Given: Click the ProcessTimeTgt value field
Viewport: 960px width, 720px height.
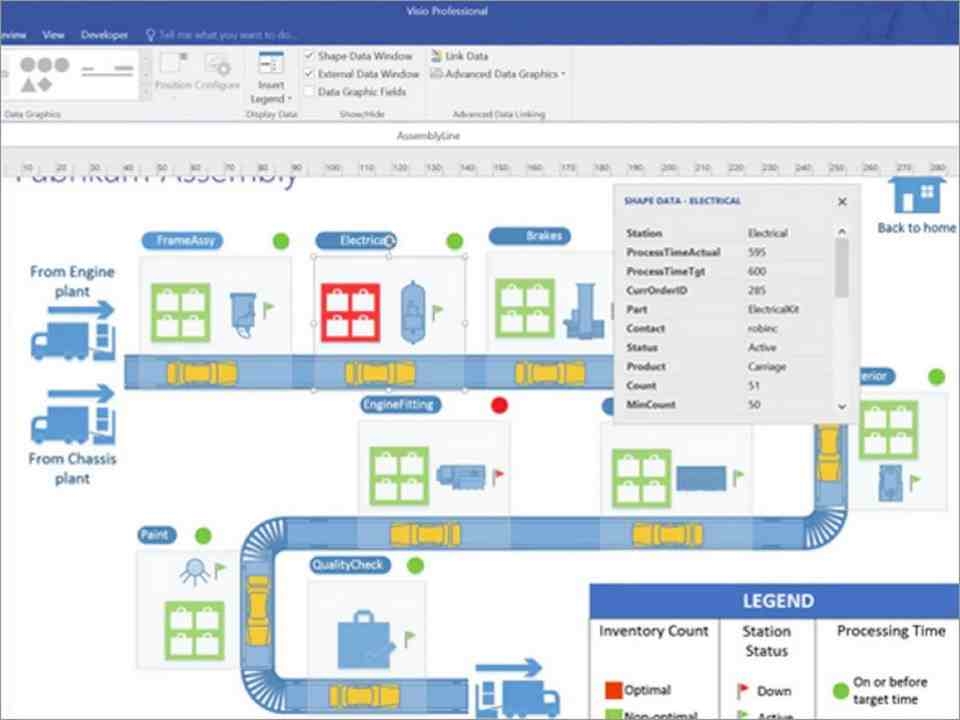Looking at the screenshot, I should [x=757, y=271].
